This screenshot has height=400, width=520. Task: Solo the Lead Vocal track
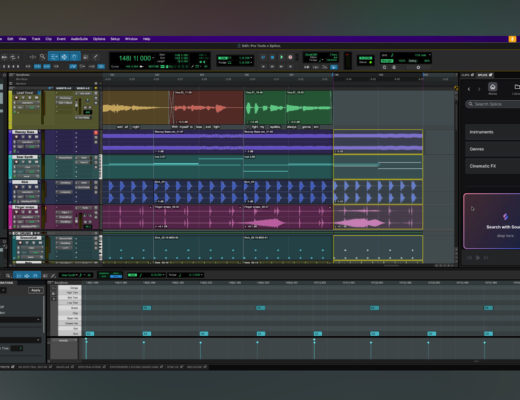coord(29,98)
